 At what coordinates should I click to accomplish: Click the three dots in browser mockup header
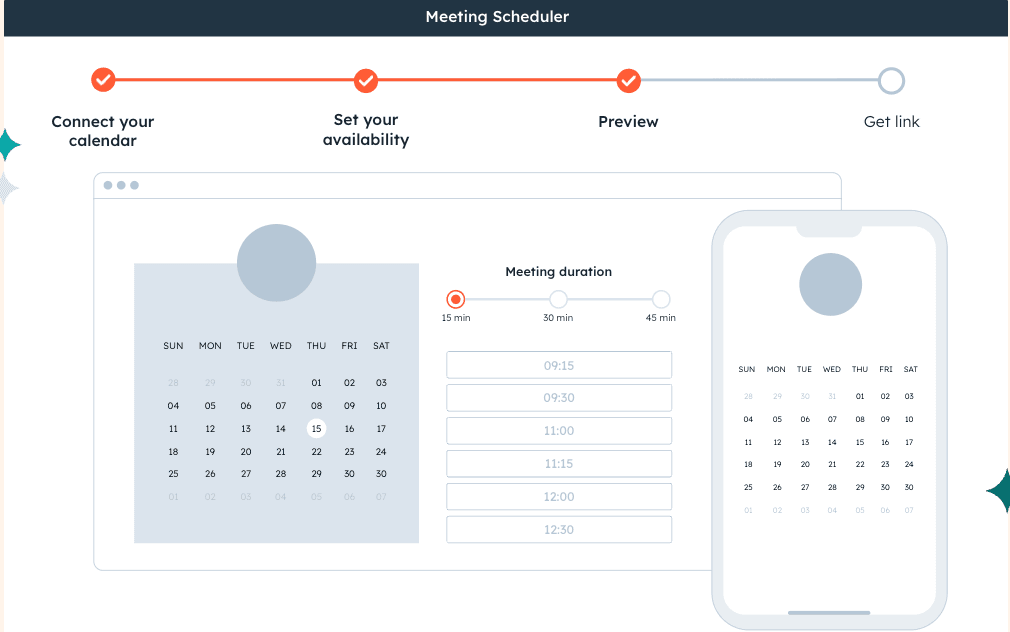coord(121,186)
